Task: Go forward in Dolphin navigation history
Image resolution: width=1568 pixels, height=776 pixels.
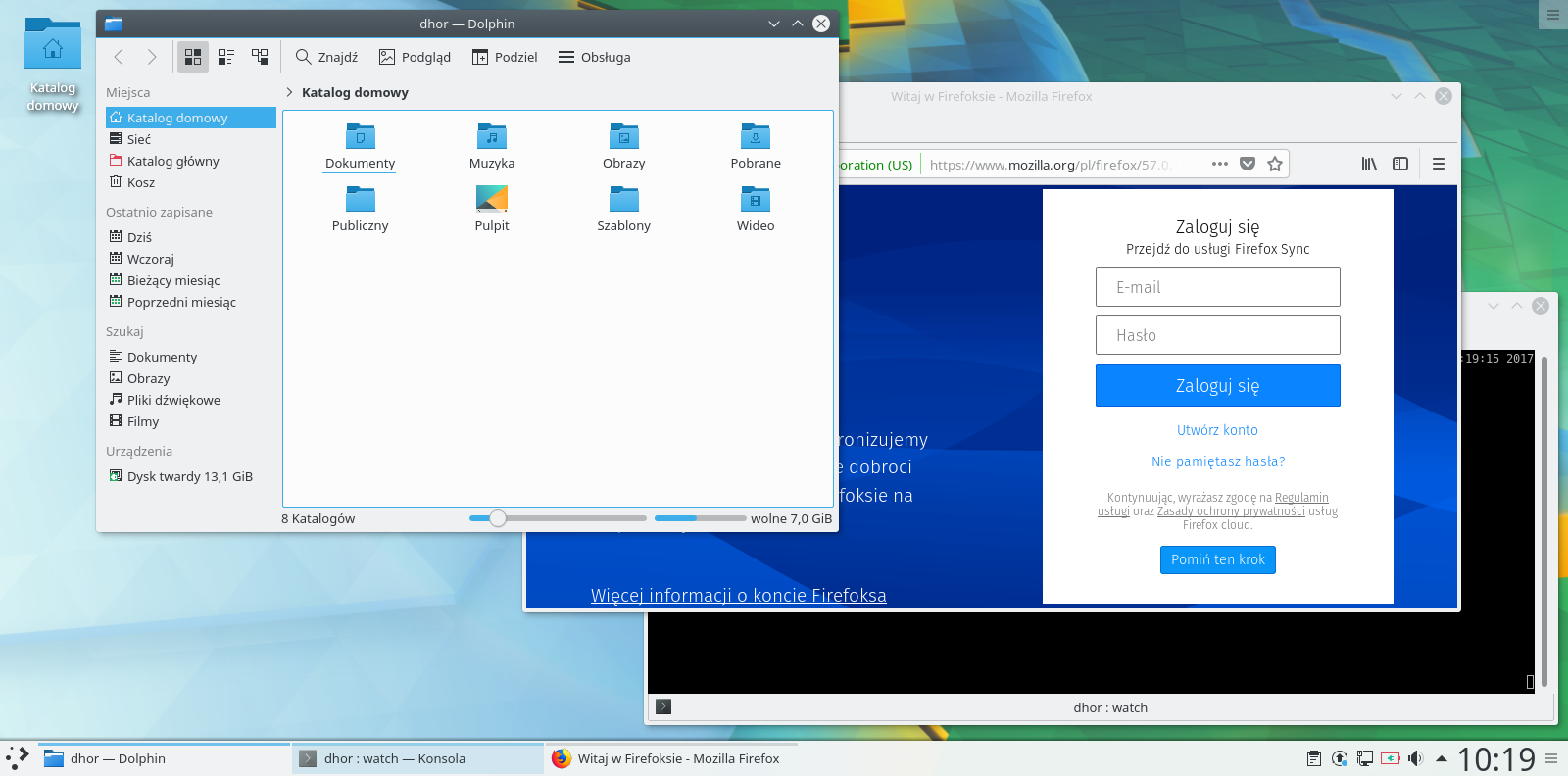Action: click(152, 57)
